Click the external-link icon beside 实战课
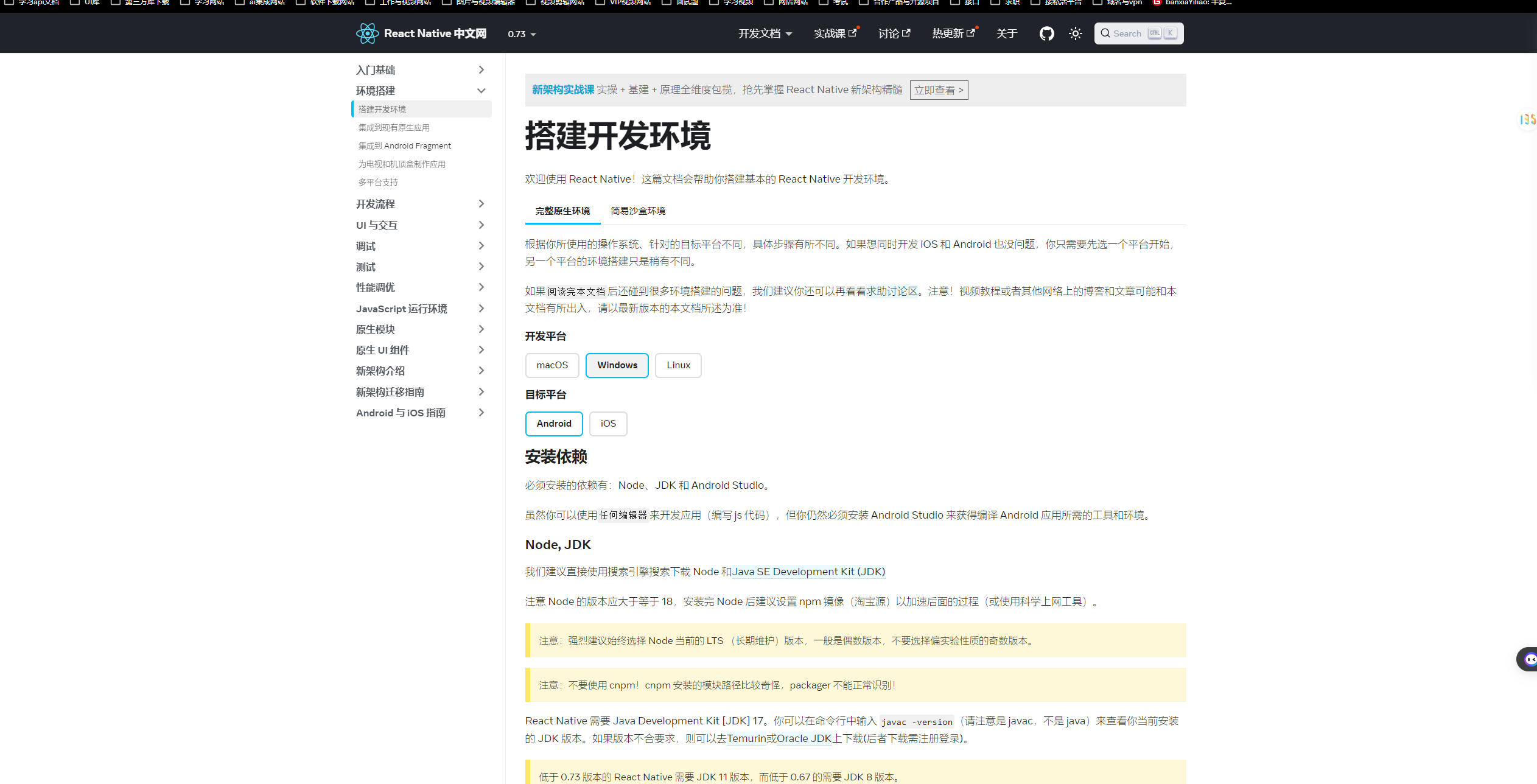1537x784 pixels. tap(852, 32)
